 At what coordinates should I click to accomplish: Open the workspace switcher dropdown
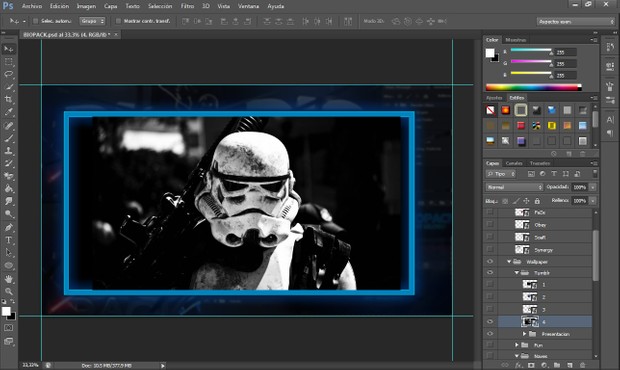tap(575, 21)
